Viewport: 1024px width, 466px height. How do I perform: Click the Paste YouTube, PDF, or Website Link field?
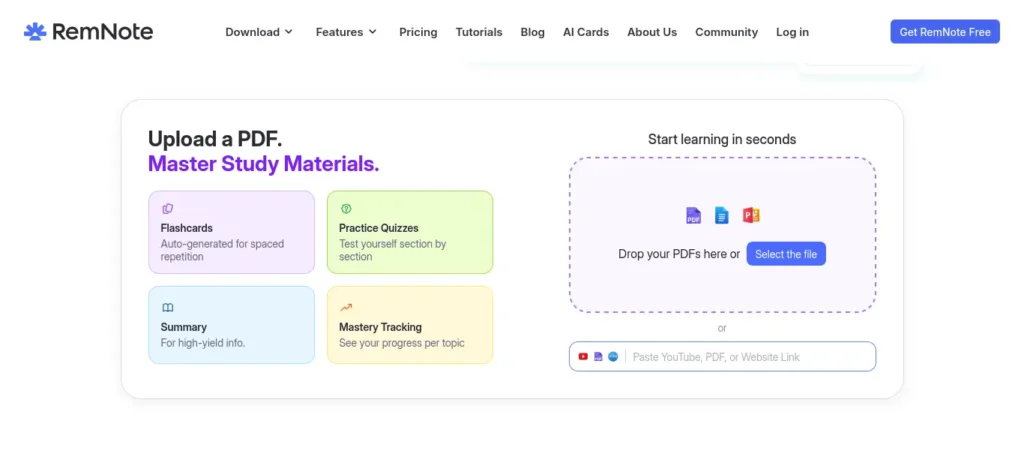(x=722, y=356)
